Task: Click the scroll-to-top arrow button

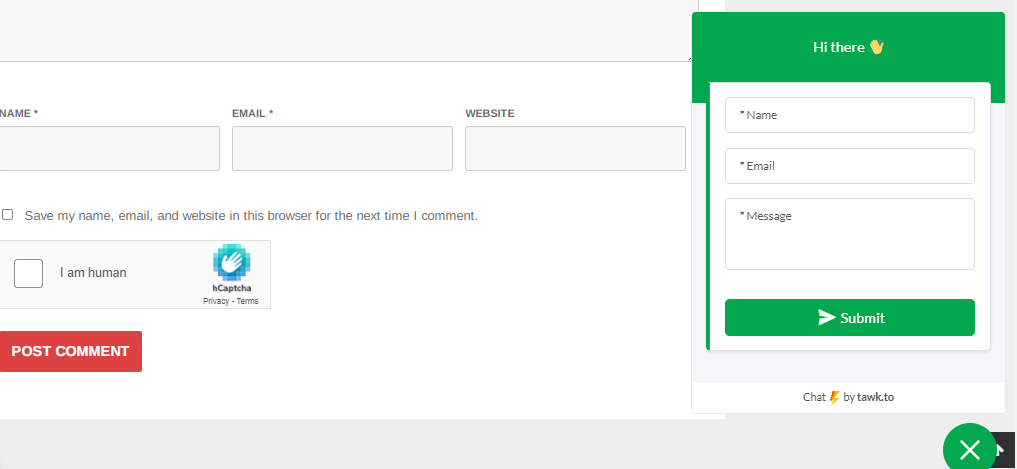Action: tap(1004, 449)
